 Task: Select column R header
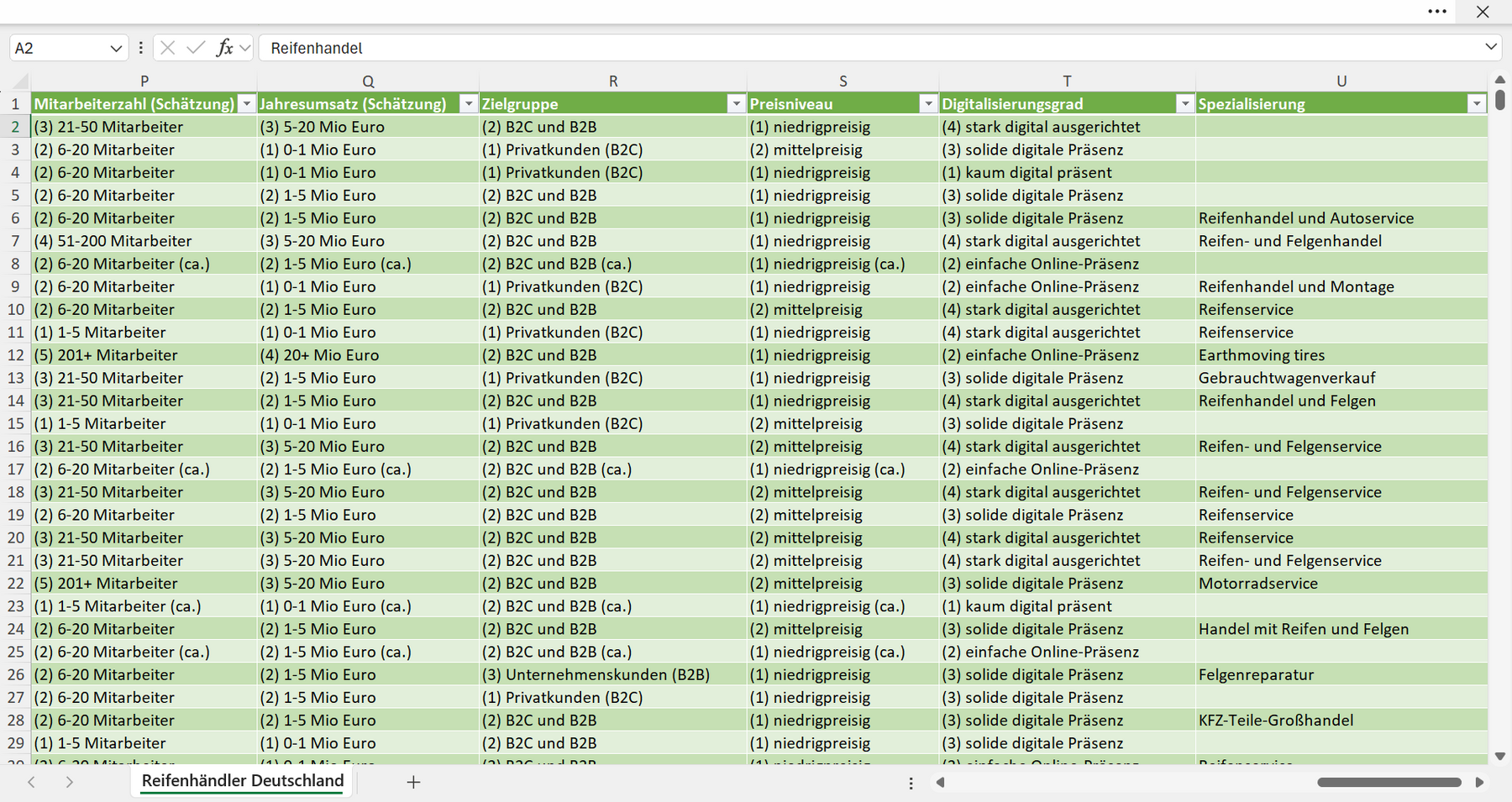tap(613, 81)
